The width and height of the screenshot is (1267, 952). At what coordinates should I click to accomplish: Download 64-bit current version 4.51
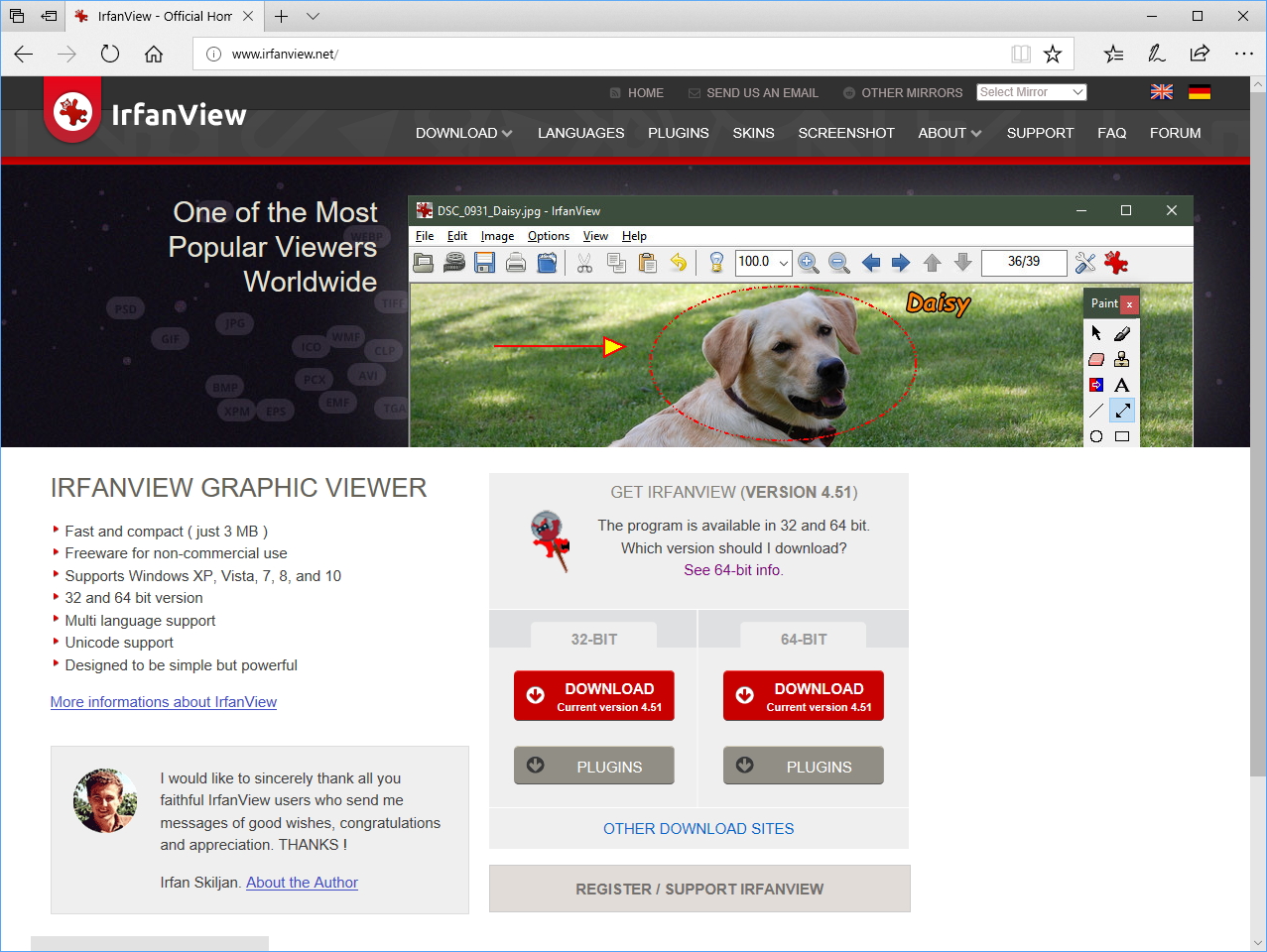point(804,696)
